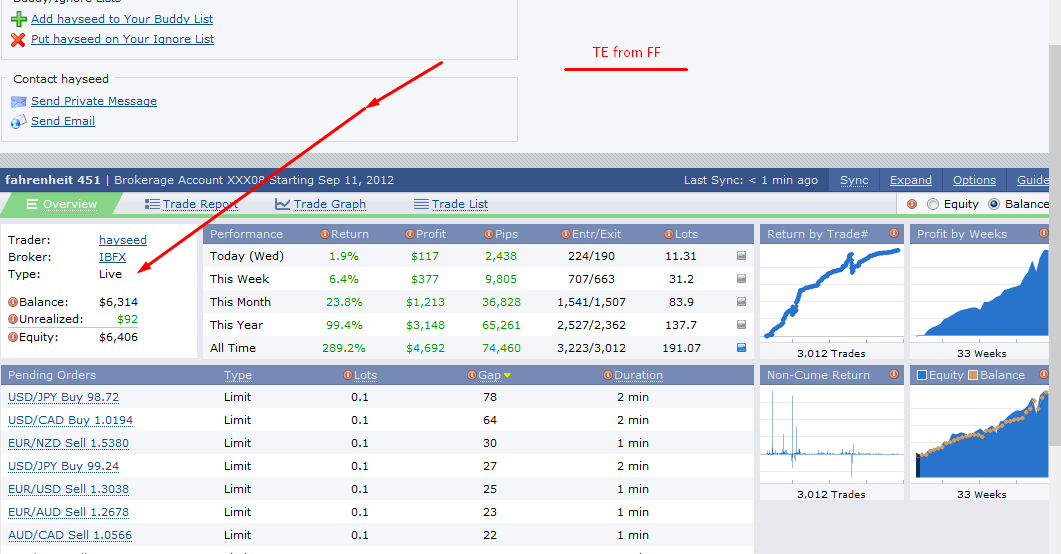The width and height of the screenshot is (1061, 554).
Task: Select the Balance radio button
Action: coord(993,204)
